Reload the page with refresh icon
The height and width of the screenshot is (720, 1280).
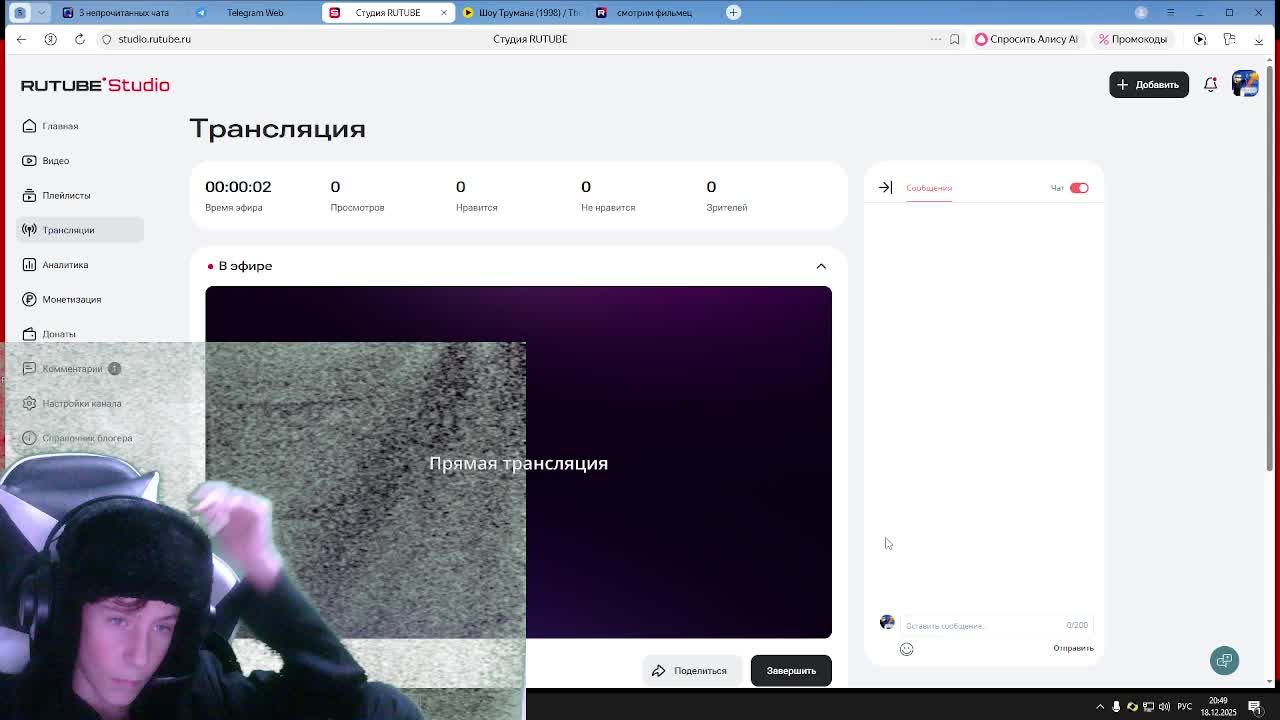pos(79,39)
